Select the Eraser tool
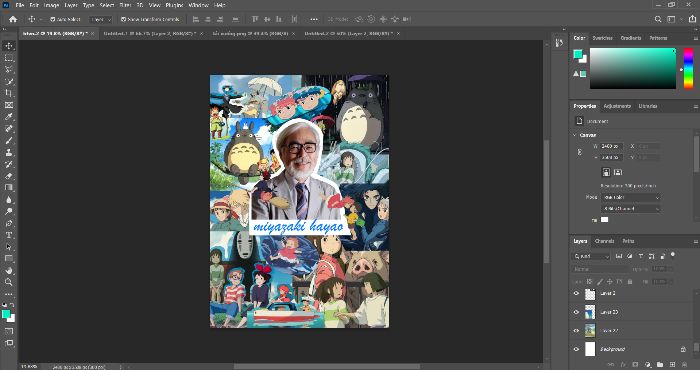The image size is (700, 370). pos(9,176)
